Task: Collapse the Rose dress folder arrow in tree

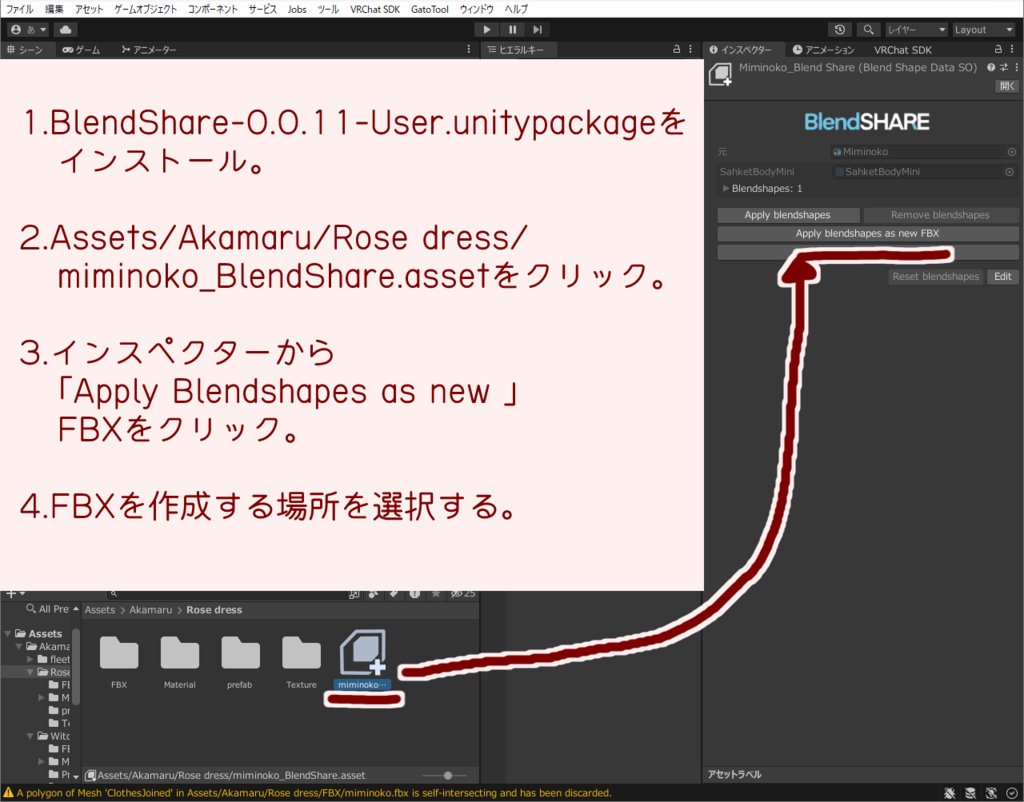Action: click(x=30, y=672)
